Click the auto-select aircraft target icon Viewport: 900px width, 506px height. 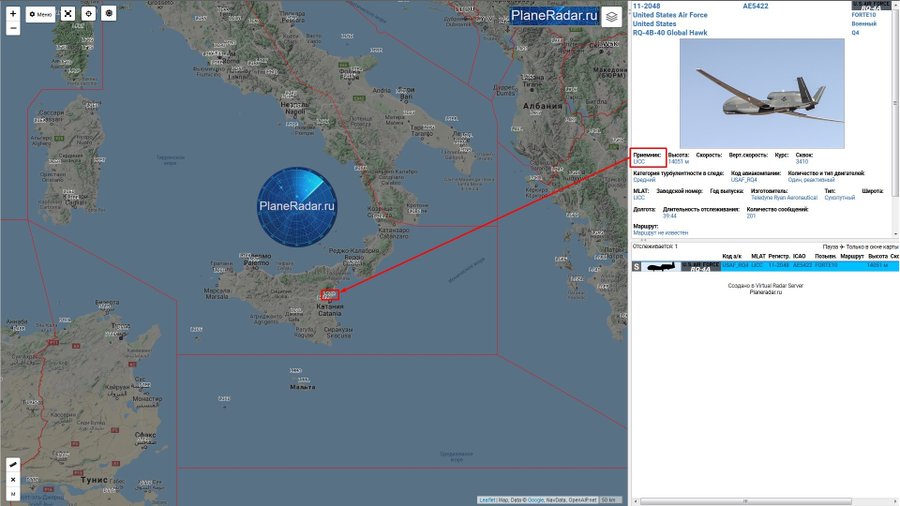click(x=108, y=13)
